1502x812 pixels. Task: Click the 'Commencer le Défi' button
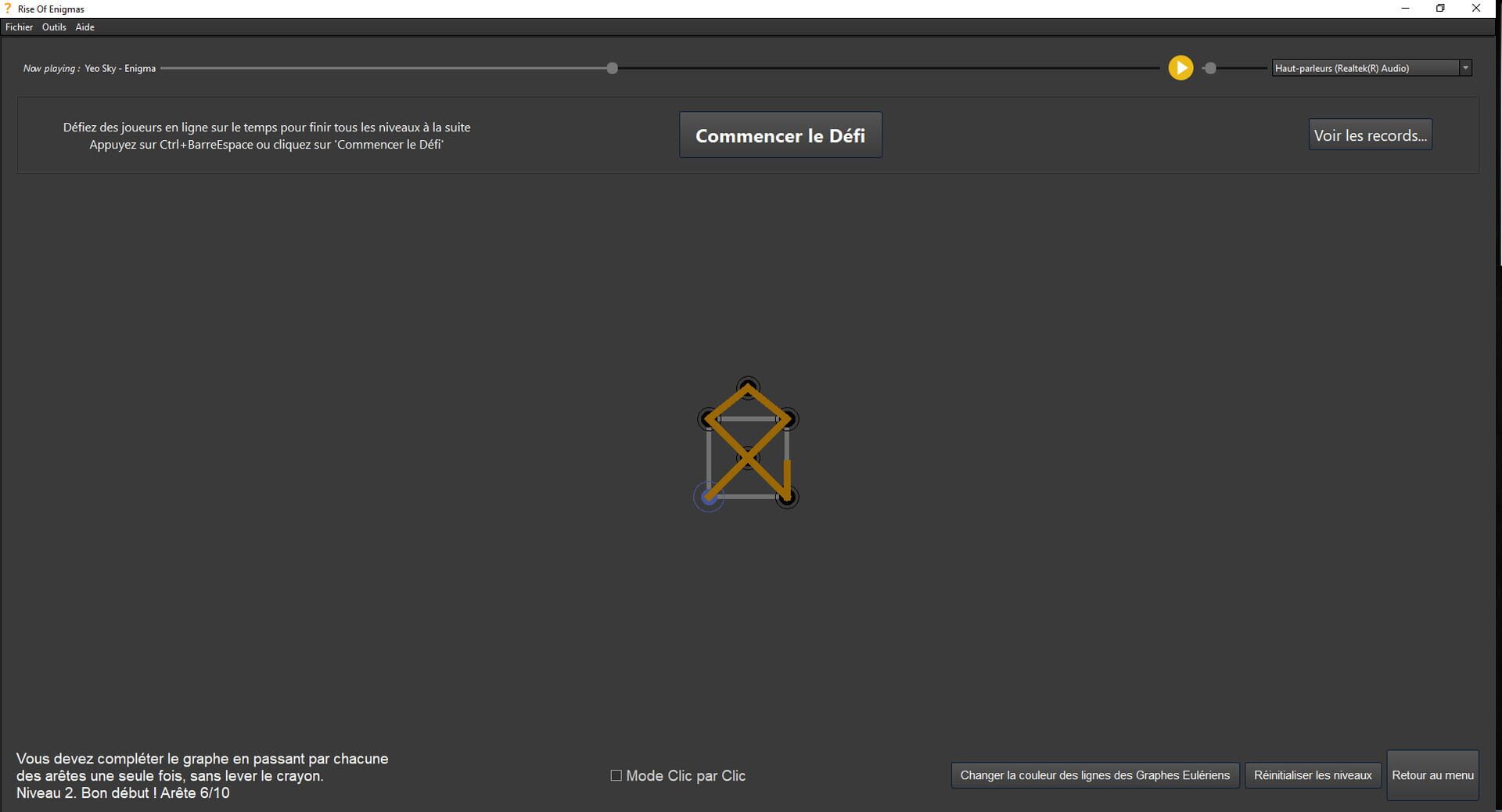pyautogui.click(x=780, y=135)
